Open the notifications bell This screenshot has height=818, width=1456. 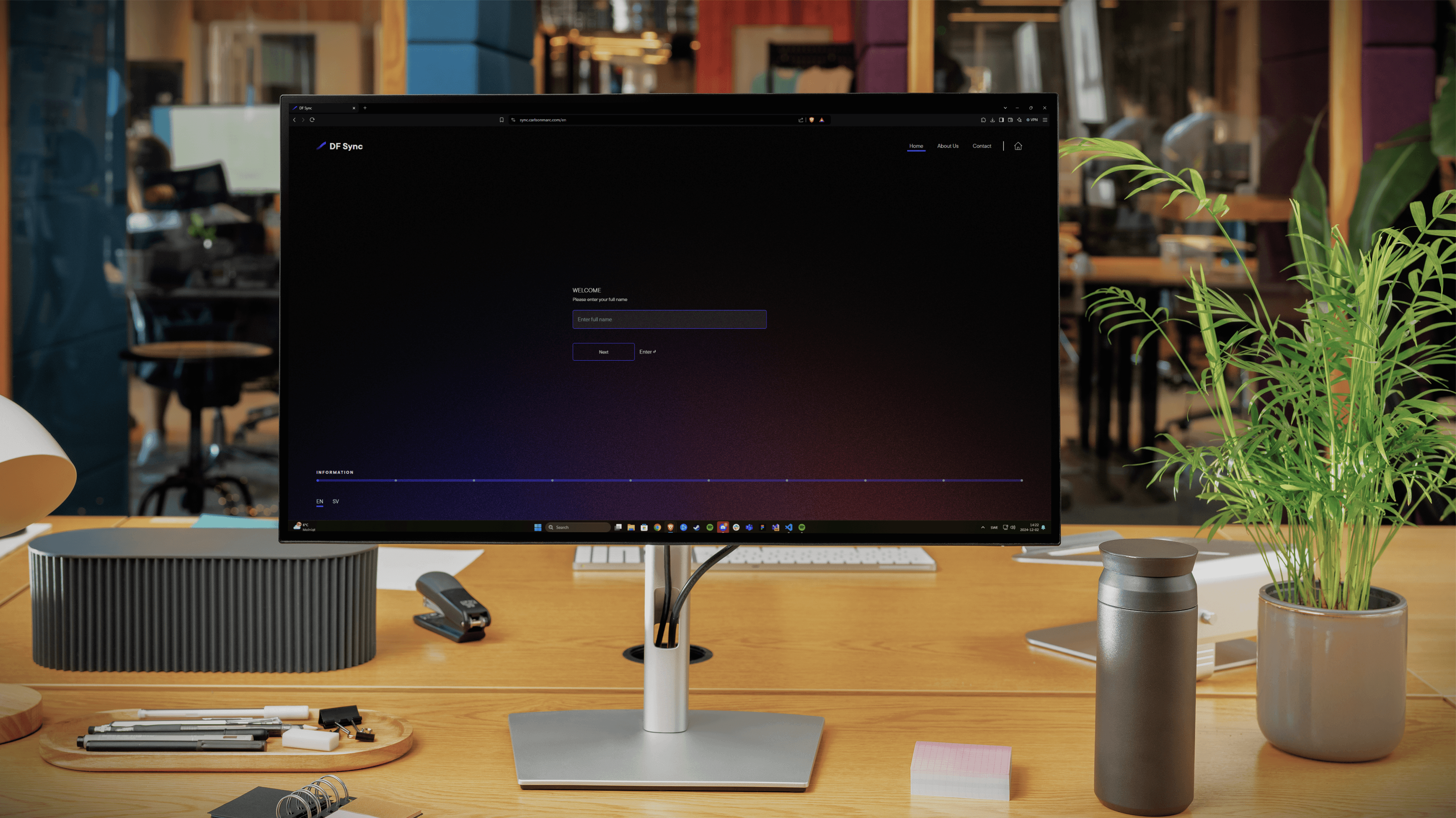tap(1043, 528)
